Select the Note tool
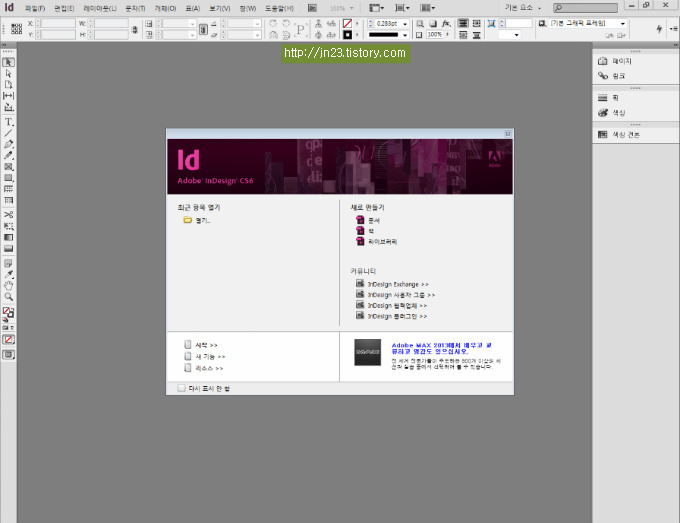Screen dimensions: 680x523 (8, 263)
